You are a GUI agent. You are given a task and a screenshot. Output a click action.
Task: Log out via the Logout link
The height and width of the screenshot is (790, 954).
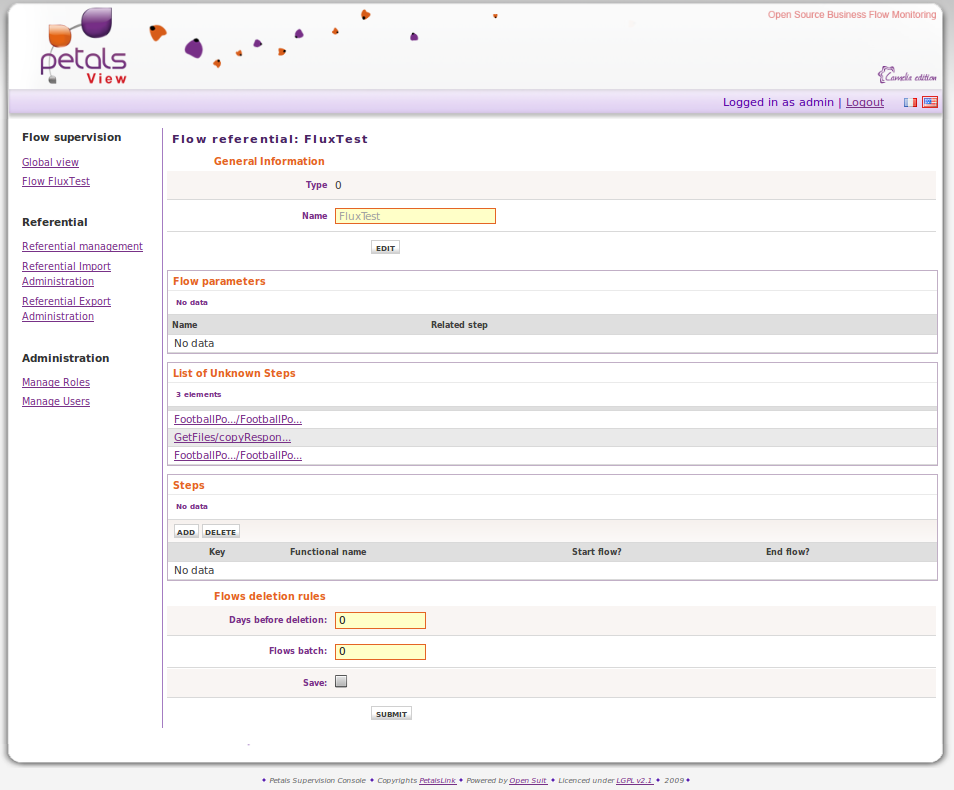(x=865, y=102)
